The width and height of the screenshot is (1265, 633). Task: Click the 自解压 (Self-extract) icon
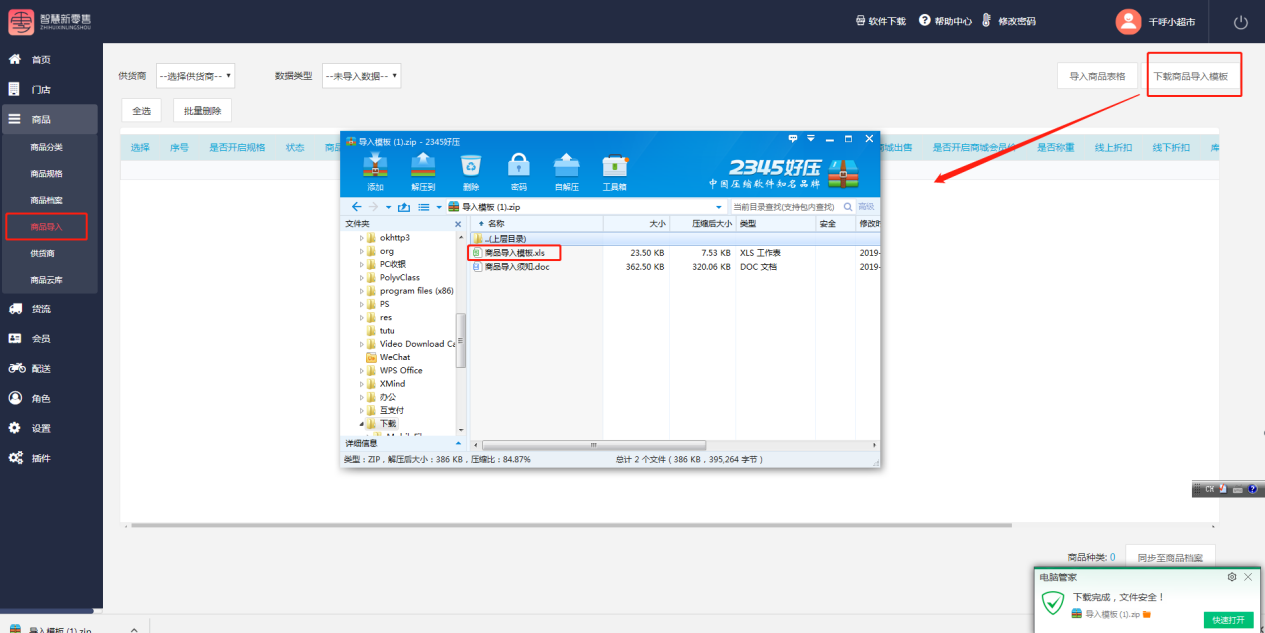pos(566,165)
